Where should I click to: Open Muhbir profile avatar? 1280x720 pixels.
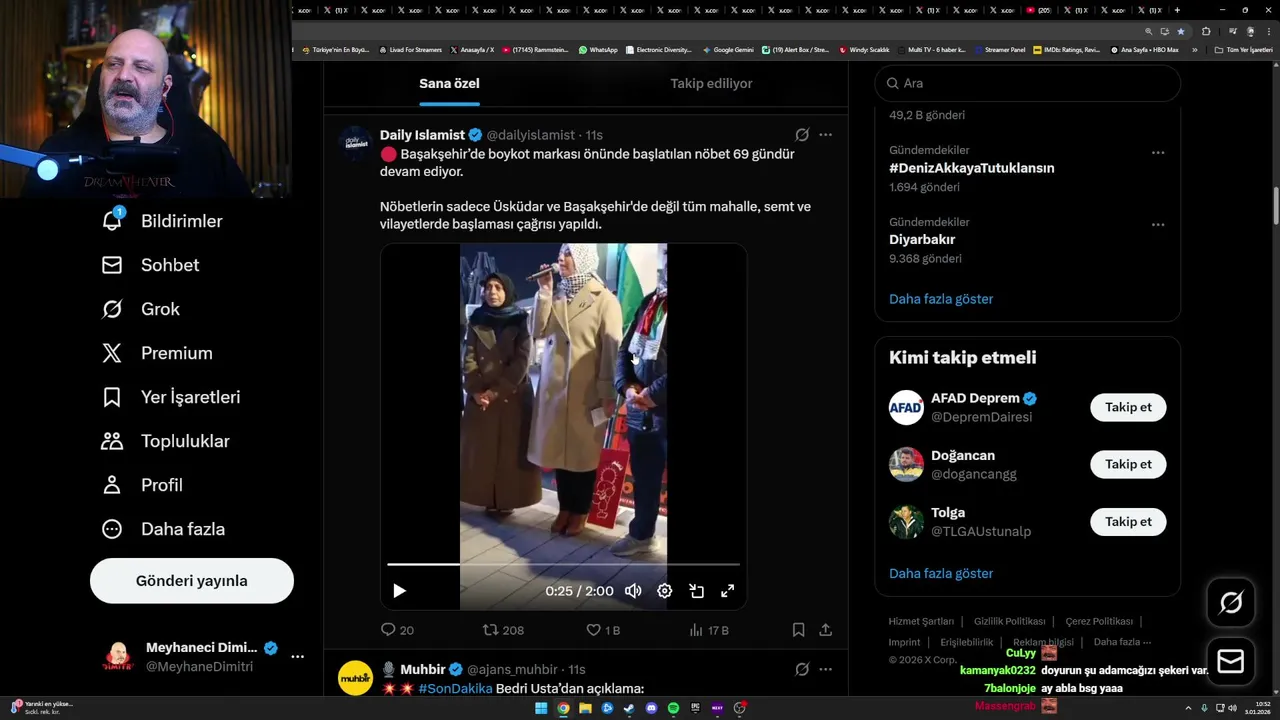356,678
